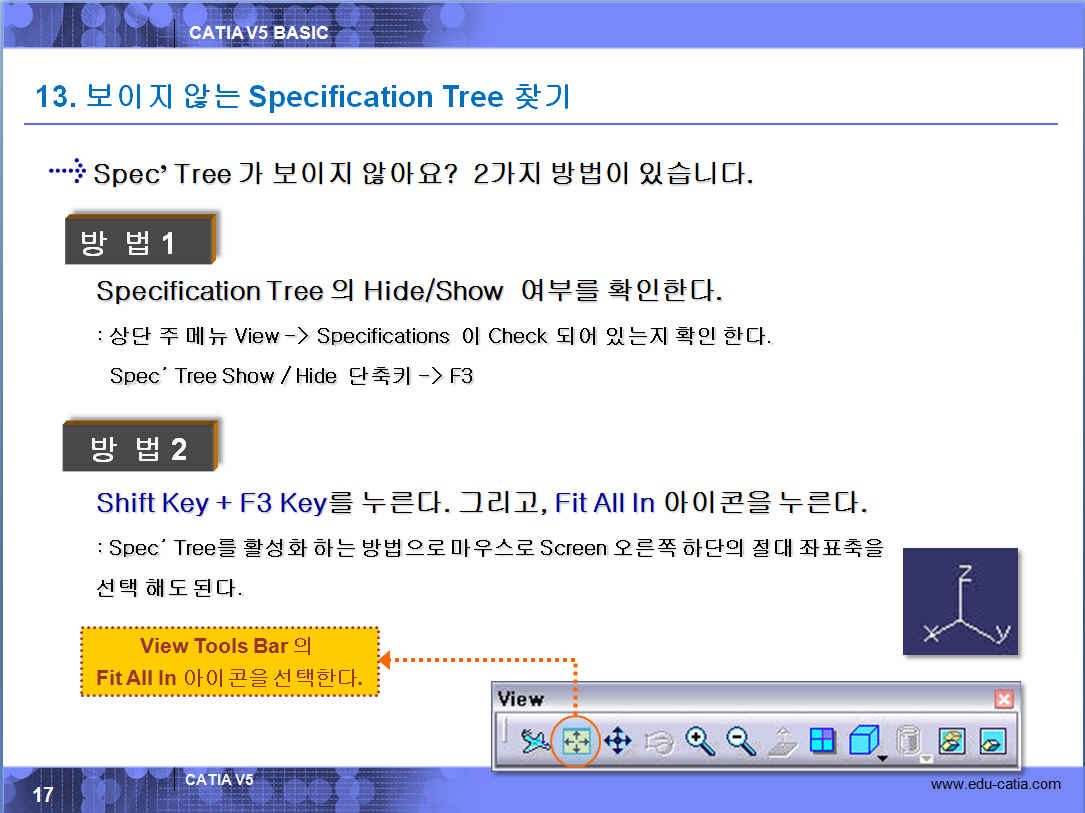
Task: Click the Fit All In icon
Action: [577, 742]
